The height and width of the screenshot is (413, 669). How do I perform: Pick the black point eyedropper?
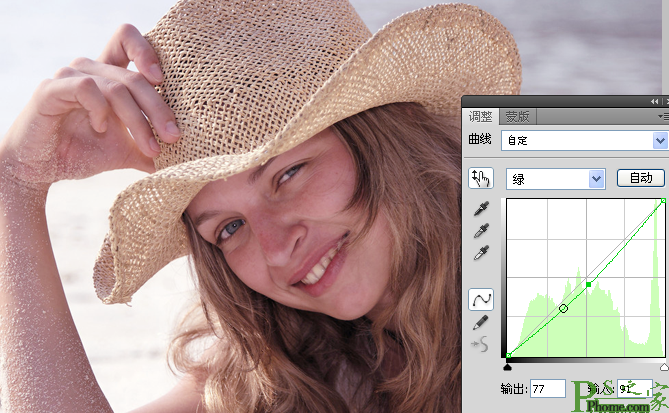point(481,209)
